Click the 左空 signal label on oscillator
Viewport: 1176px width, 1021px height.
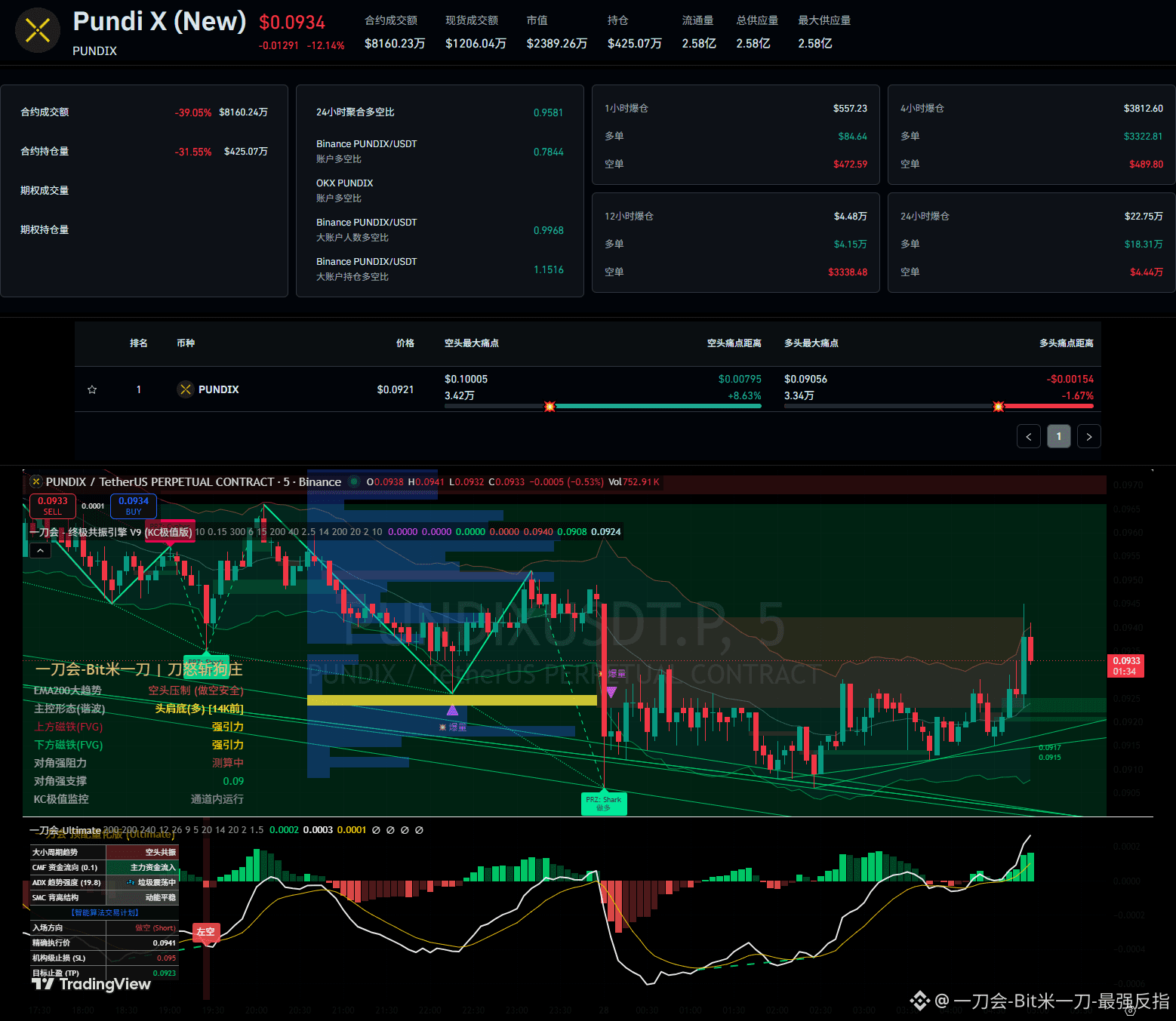point(205,932)
